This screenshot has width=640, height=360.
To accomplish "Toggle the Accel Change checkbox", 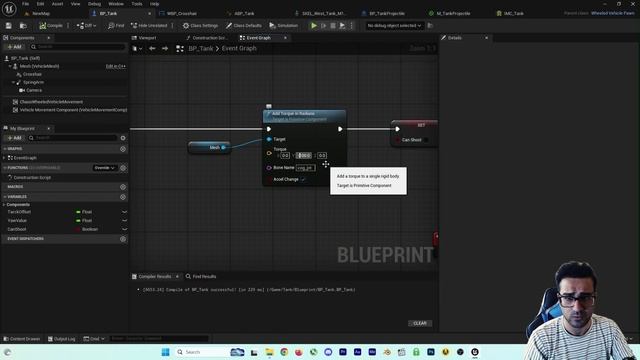I will [302, 180].
